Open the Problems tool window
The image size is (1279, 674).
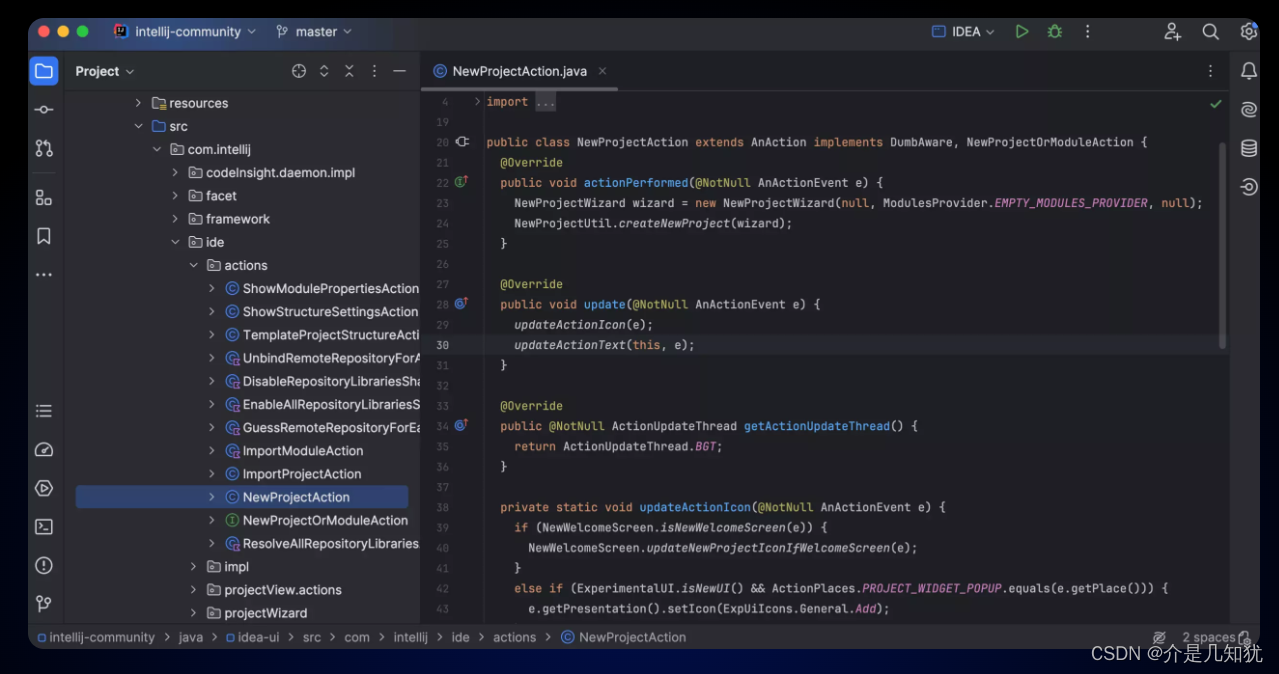coord(44,565)
